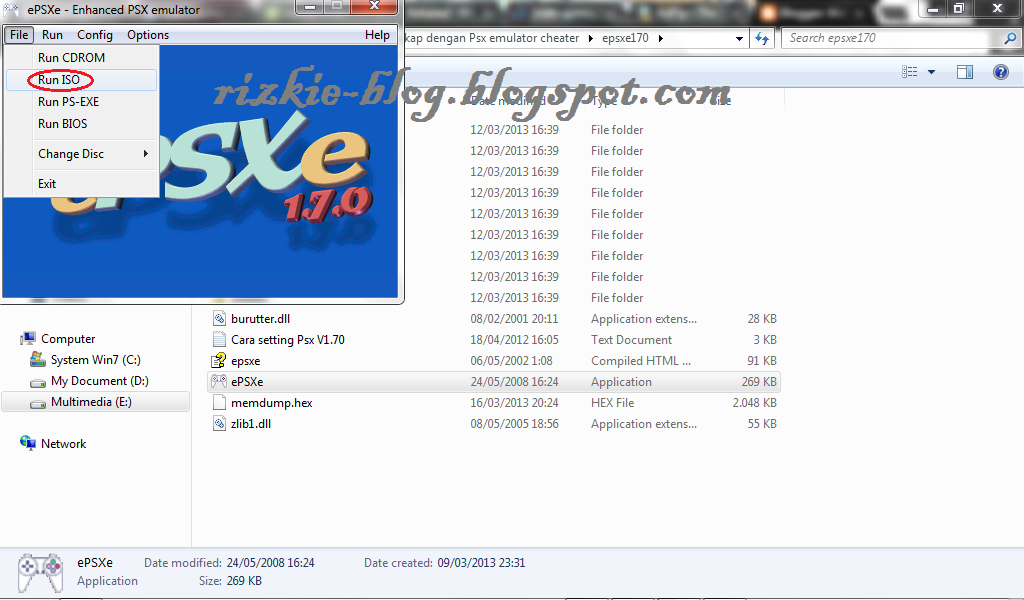Open the address bar history dropdown

pos(739,39)
